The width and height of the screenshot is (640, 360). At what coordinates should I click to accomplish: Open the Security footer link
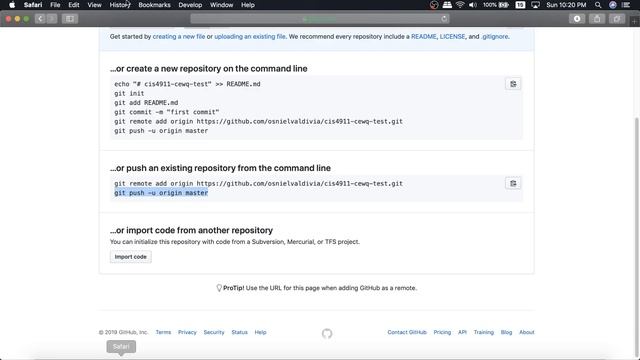coord(214,332)
